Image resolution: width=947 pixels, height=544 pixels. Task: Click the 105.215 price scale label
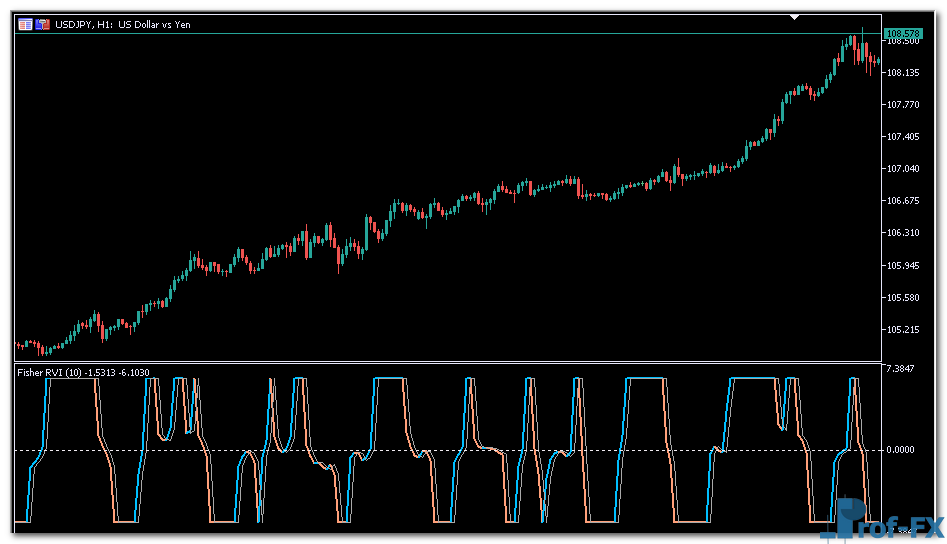pos(903,330)
